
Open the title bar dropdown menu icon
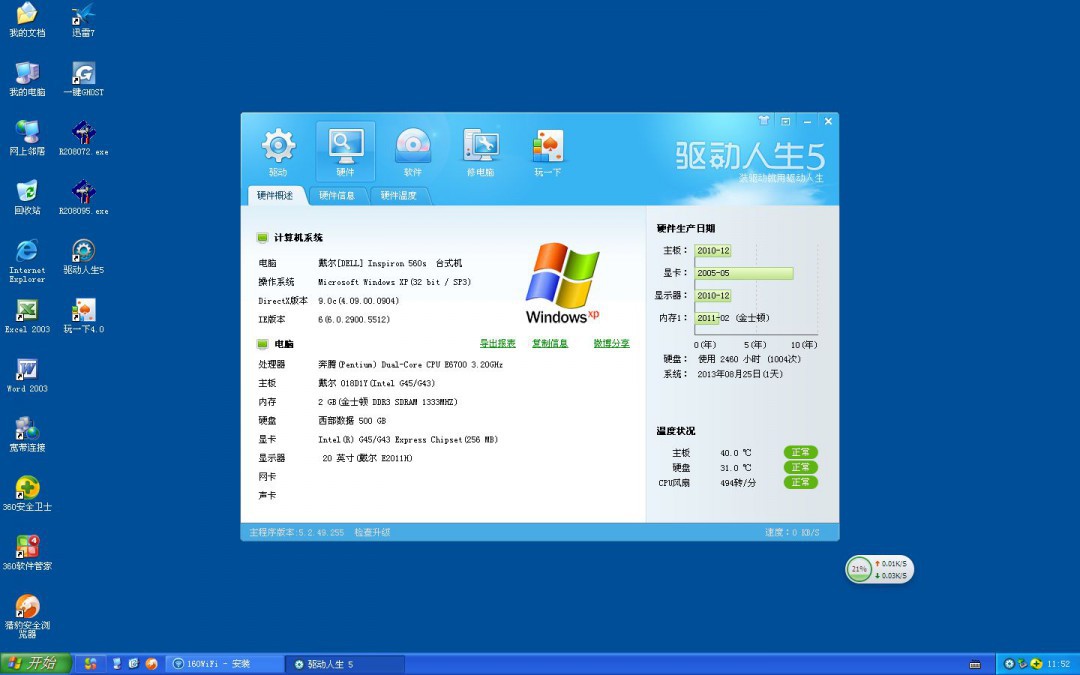click(x=785, y=121)
